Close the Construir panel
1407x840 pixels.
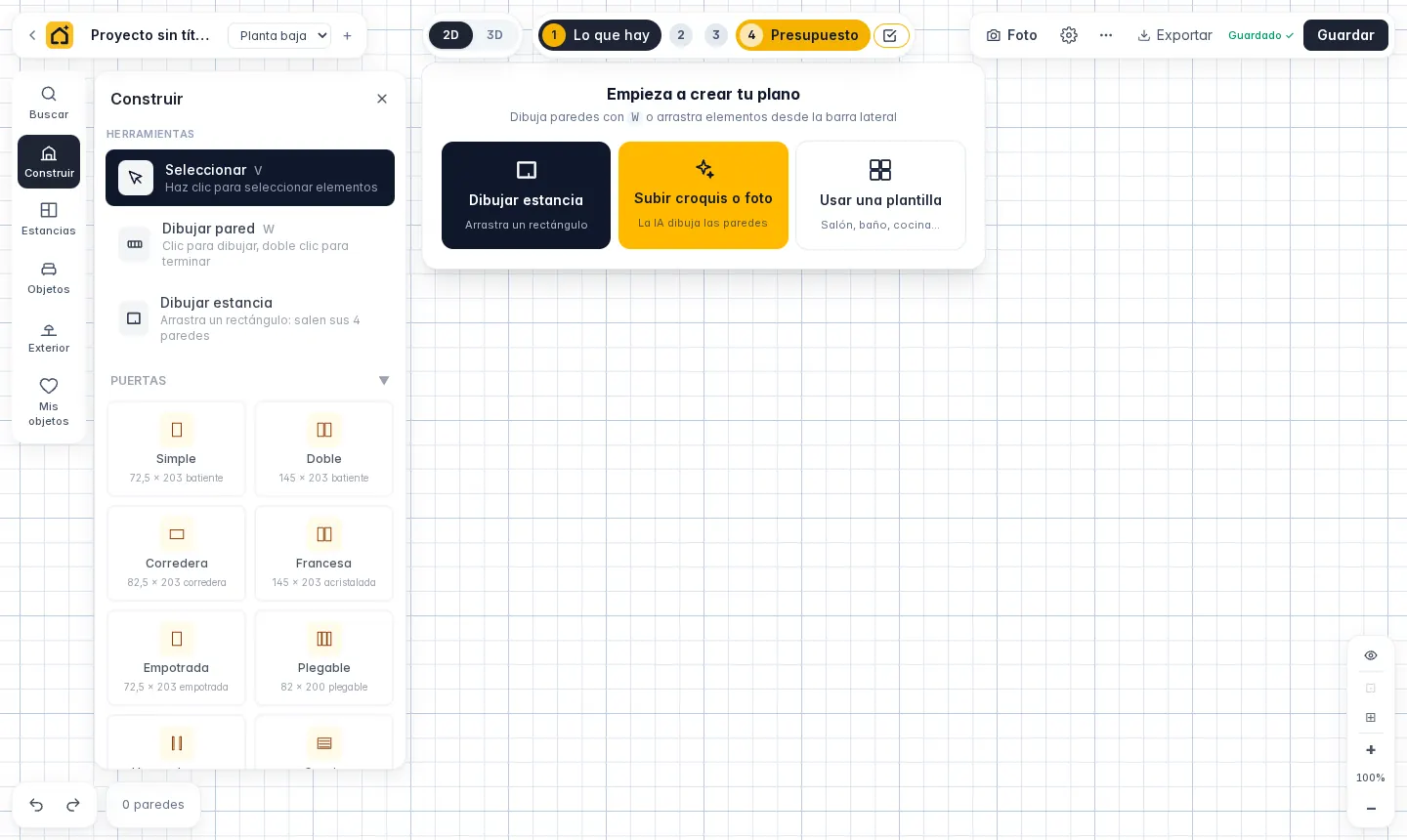pyautogui.click(x=382, y=99)
